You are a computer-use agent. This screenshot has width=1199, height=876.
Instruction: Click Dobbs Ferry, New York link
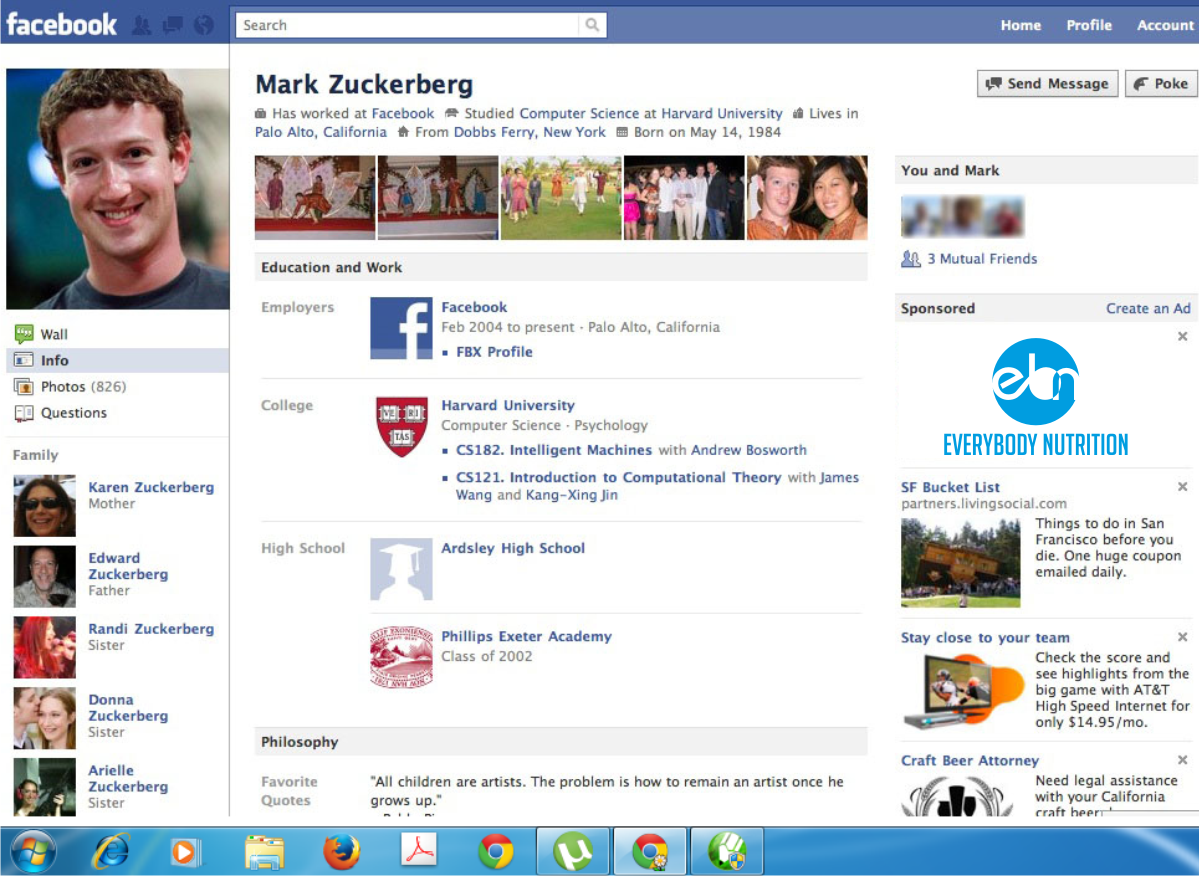coord(529,131)
